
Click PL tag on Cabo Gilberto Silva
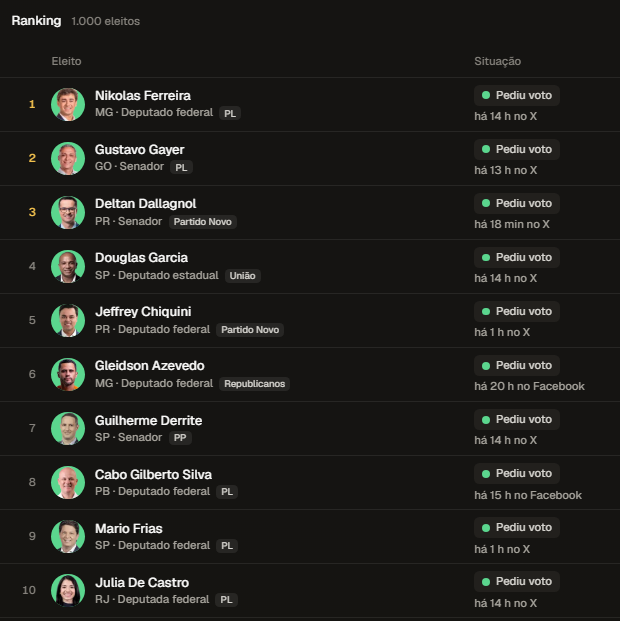point(227,492)
